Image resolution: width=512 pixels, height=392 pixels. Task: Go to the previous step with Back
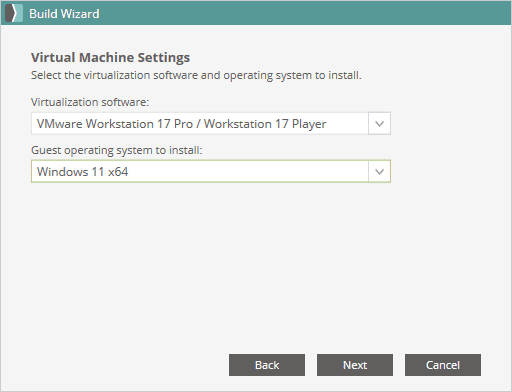click(267, 365)
